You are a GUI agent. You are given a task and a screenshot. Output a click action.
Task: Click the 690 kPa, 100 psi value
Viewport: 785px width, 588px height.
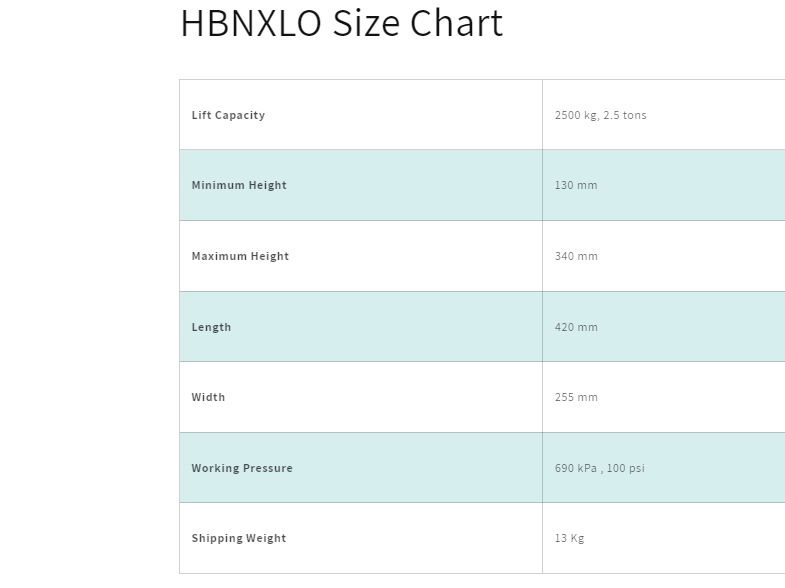pos(599,468)
